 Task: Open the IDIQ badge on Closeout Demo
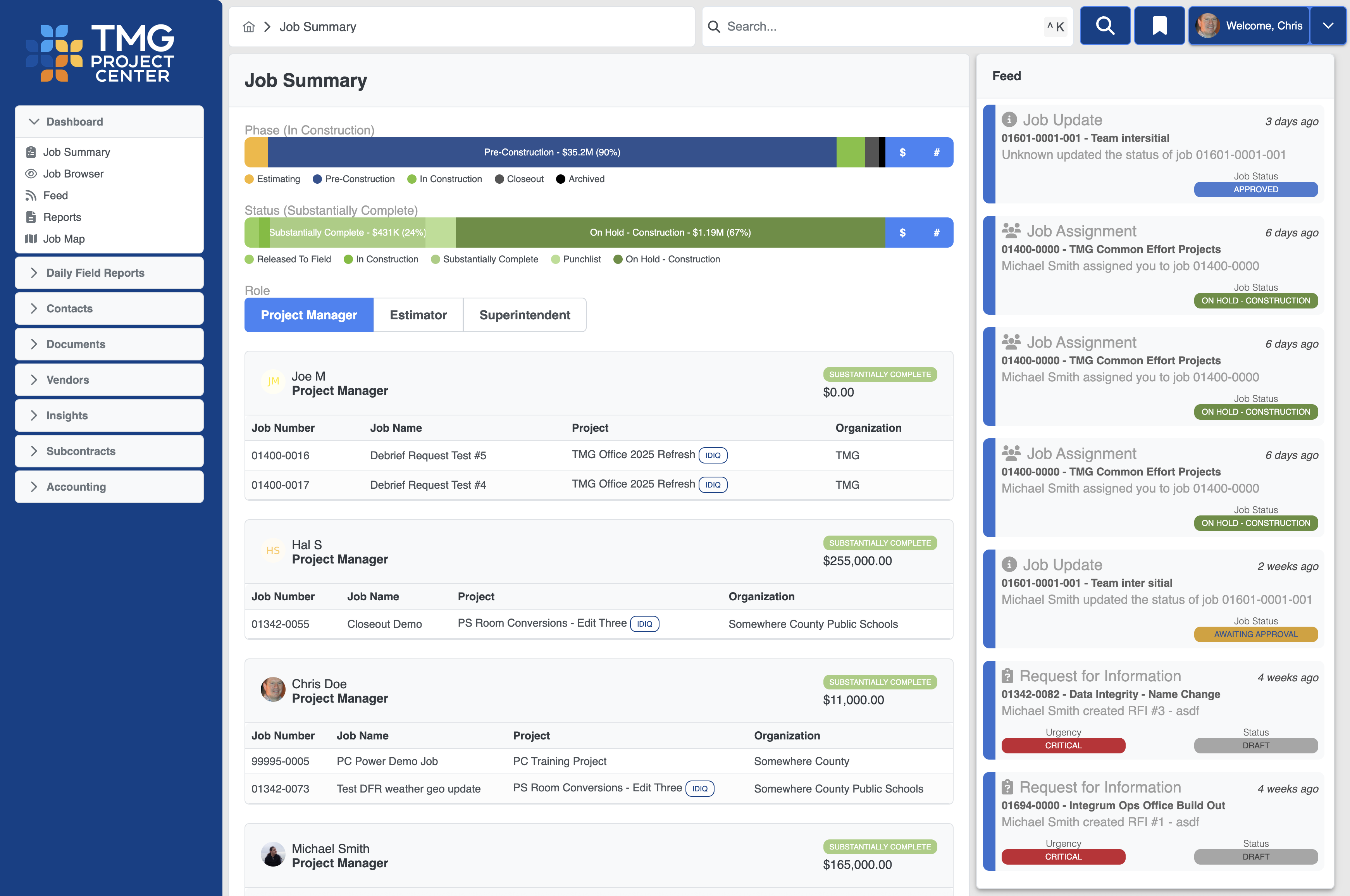[x=644, y=624]
